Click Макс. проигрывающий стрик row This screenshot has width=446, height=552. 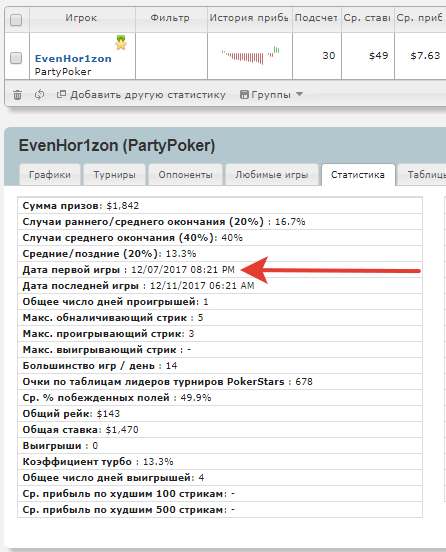(x=220, y=334)
